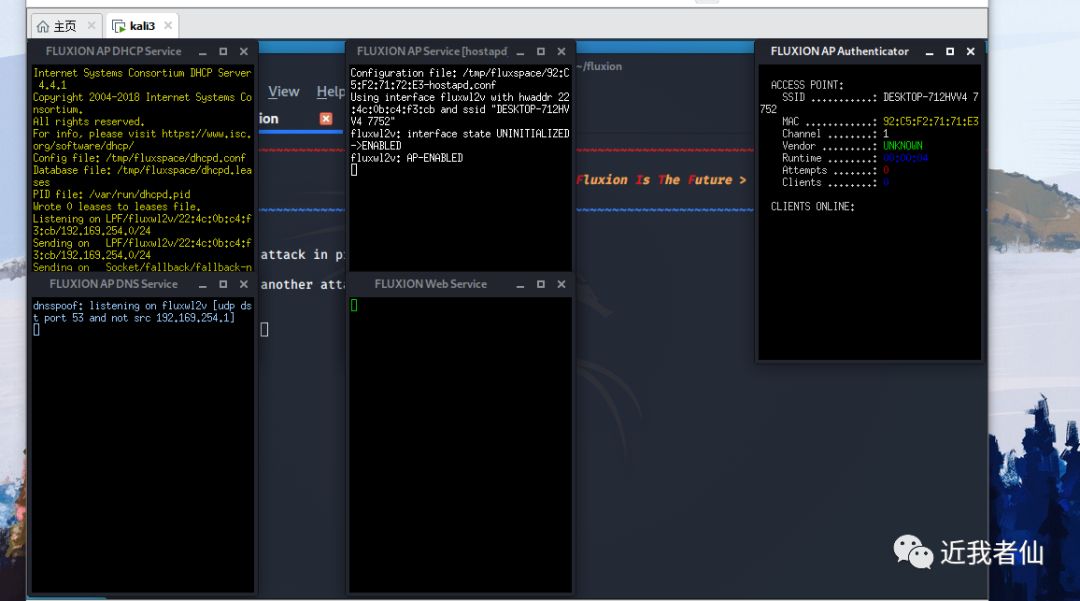This screenshot has width=1080, height=601.
Task: Click the green cursor in FLUXION Web Service
Action: tap(354, 305)
